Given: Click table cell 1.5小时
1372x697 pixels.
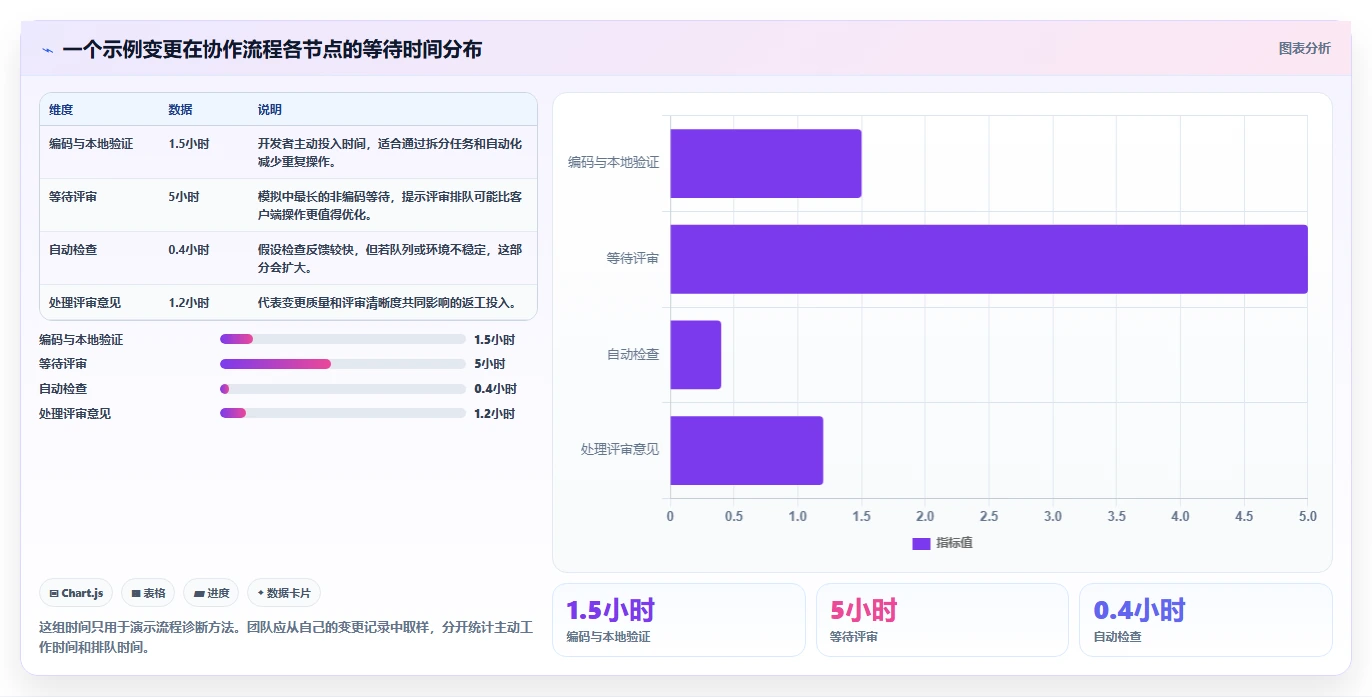Looking at the screenshot, I should (189, 144).
